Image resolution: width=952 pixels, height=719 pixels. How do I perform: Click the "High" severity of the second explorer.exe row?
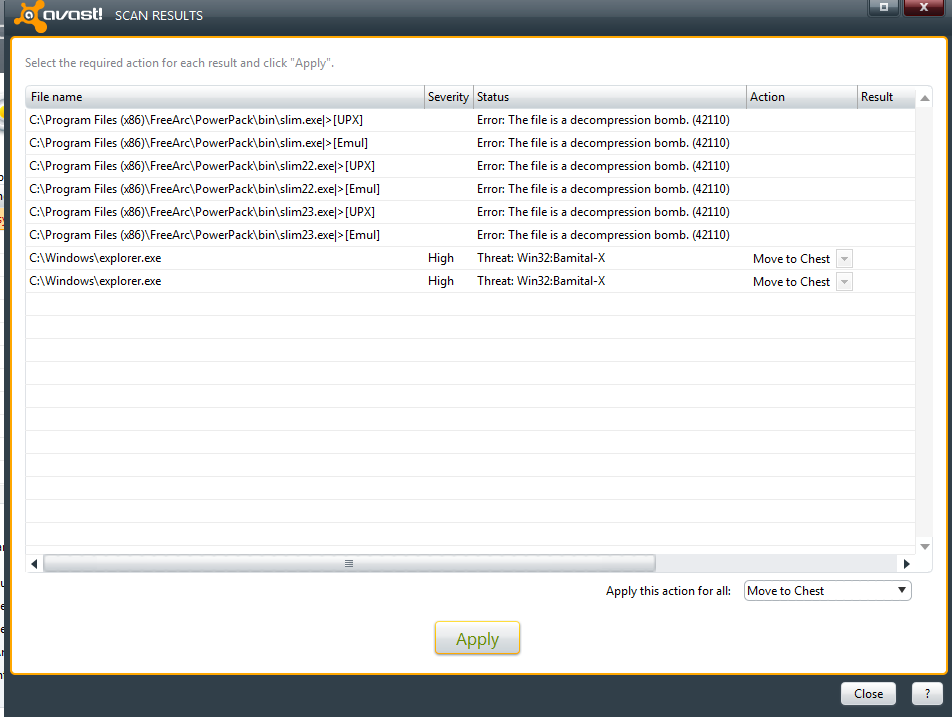coord(441,281)
